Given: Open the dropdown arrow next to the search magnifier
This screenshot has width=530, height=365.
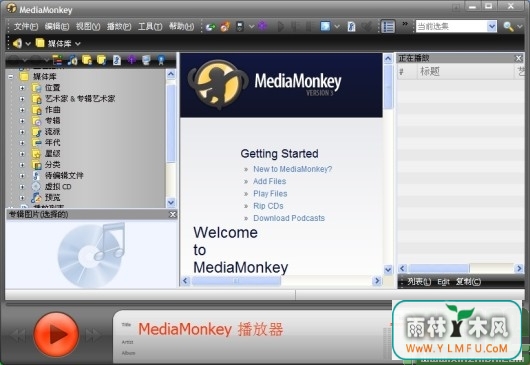Looking at the screenshot, I should tap(520, 26).
